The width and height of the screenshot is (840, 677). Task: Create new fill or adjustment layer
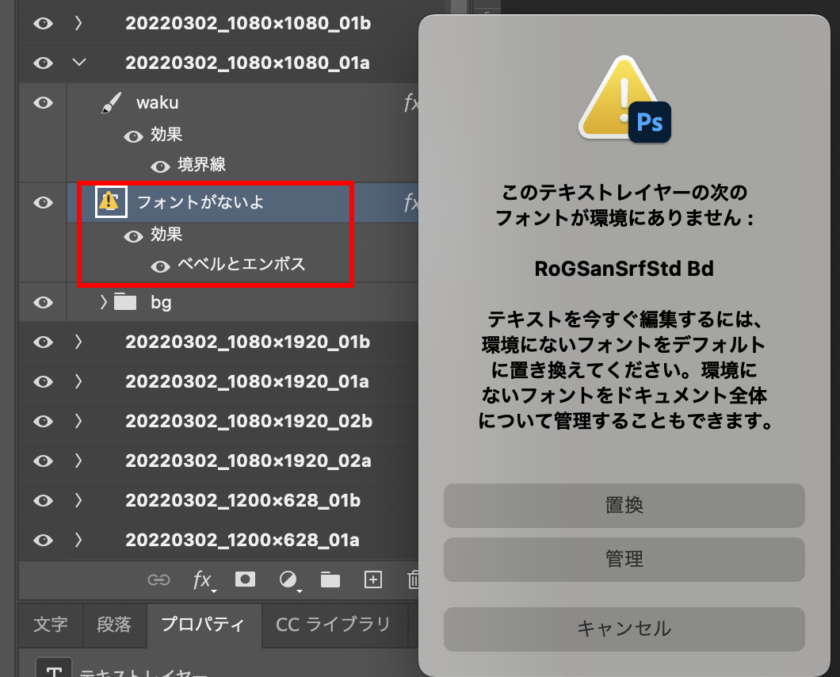tap(288, 579)
